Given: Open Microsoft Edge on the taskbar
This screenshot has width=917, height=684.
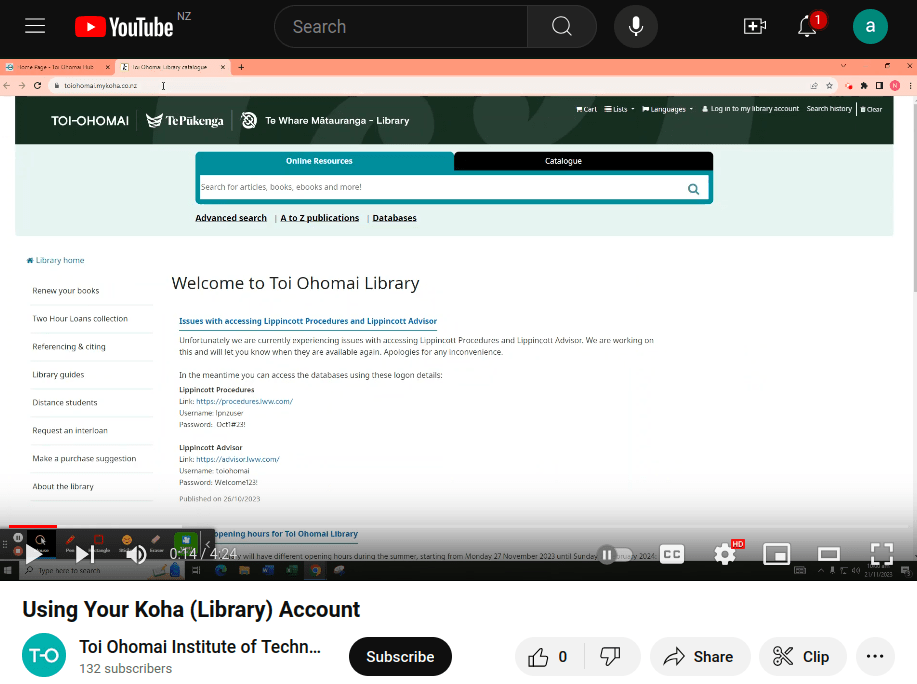Looking at the screenshot, I should 220,570.
